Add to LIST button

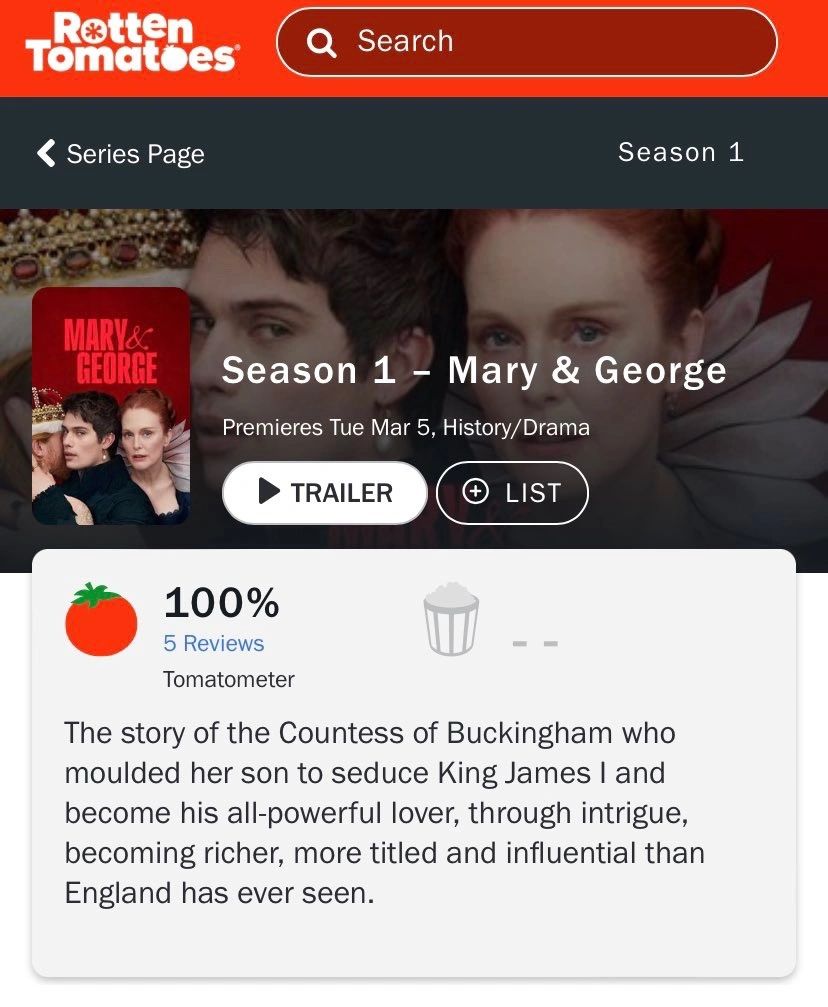pyautogui.click(x=512, y=493)
